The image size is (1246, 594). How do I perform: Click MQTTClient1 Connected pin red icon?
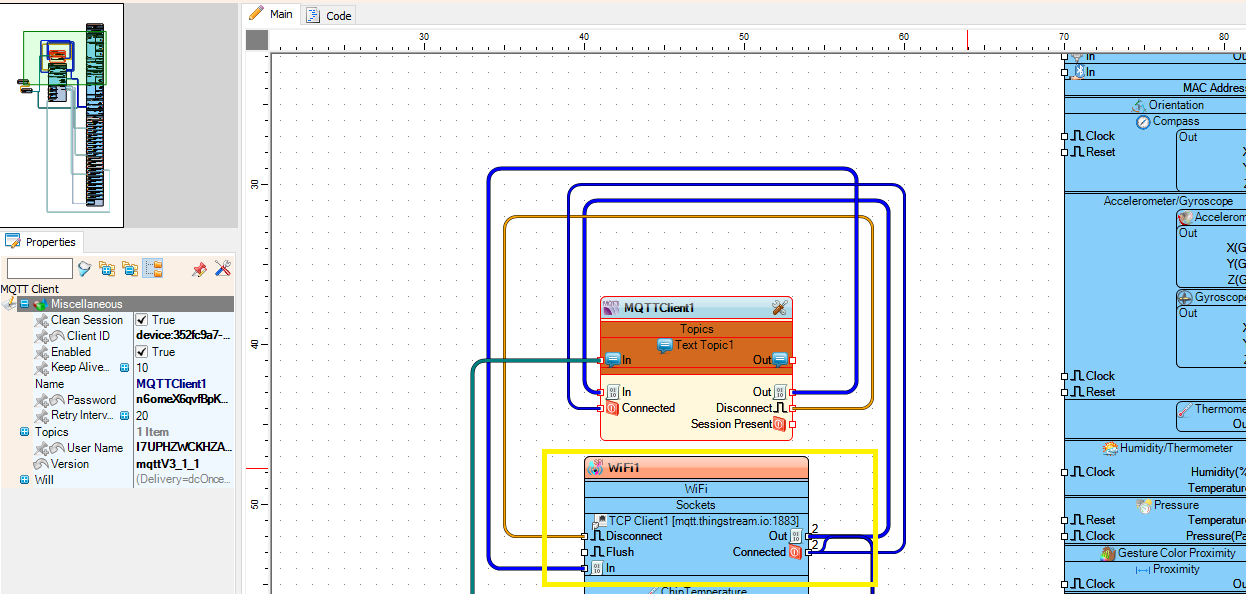tap(612, 408)
